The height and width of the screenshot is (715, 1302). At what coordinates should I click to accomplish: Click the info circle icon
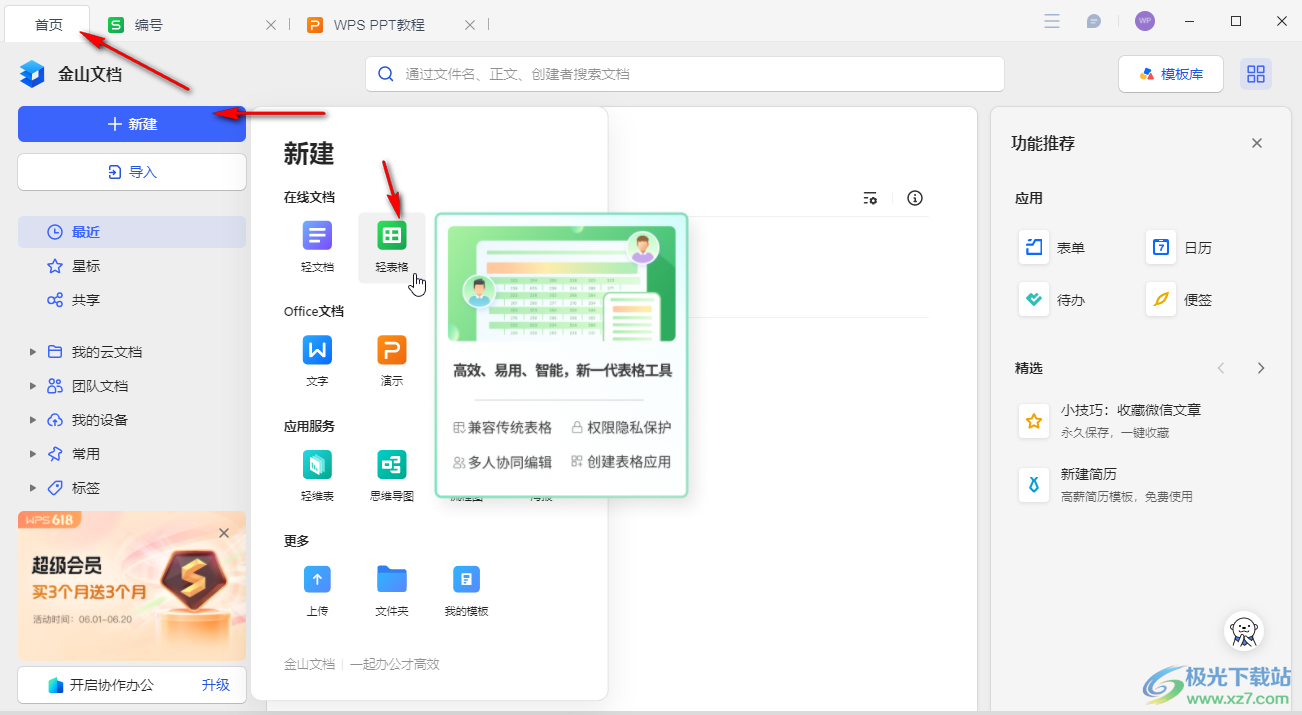(x=915, y=198)
